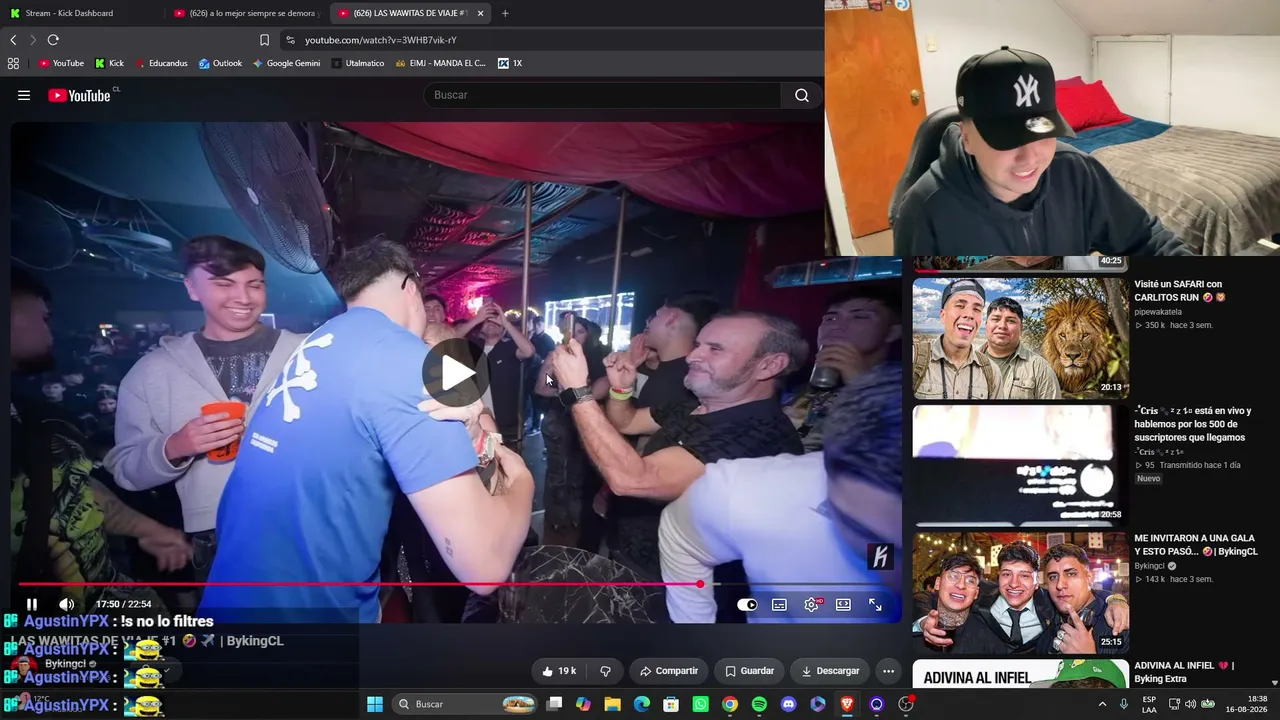Open the Google Gemini bookmark
The height and width of the screenshot is (720, 1280).
pyautogui.click(x=286, y=63)
